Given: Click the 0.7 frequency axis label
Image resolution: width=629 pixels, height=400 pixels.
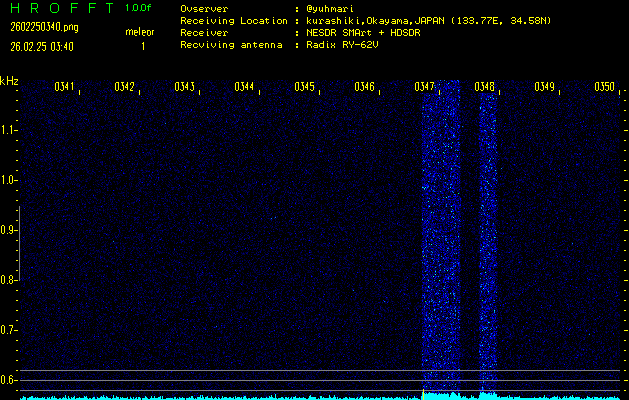Looking at the screenshot, I should click(8, 330).
